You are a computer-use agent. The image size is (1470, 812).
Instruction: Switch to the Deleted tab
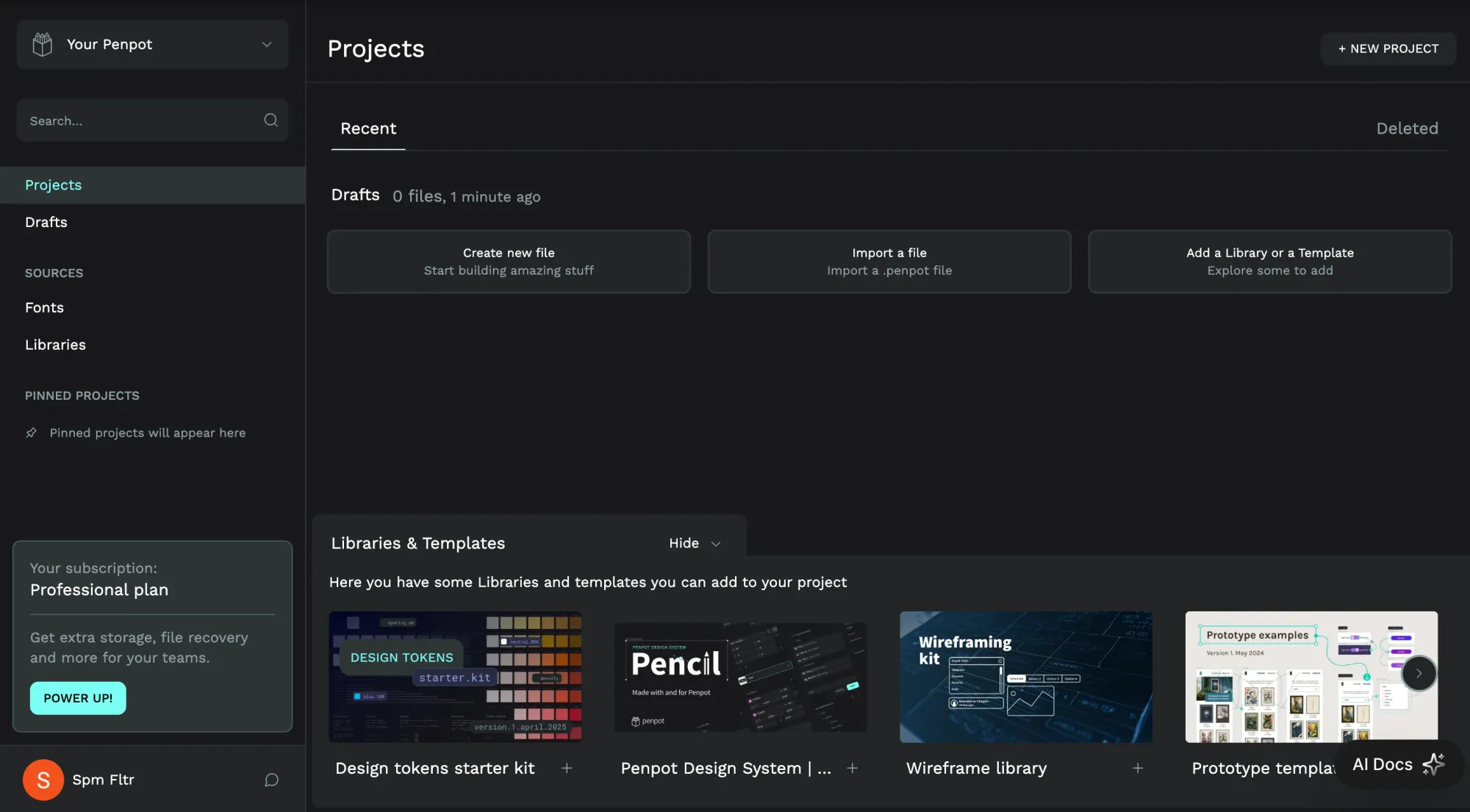[x=1408, y=128]
